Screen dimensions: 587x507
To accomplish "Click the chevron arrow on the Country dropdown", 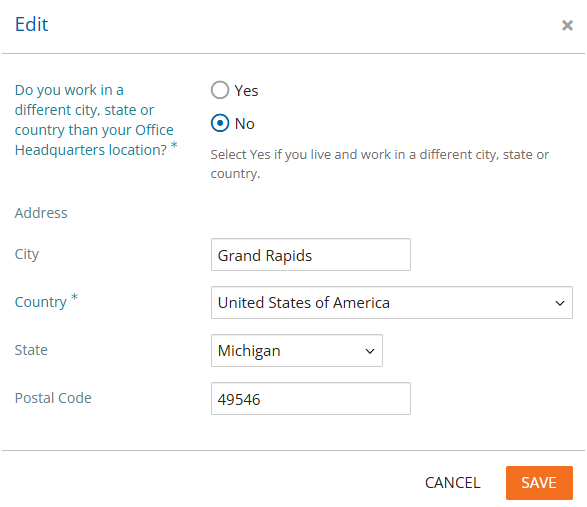I will pyautogui.click(x=560, y=303).
